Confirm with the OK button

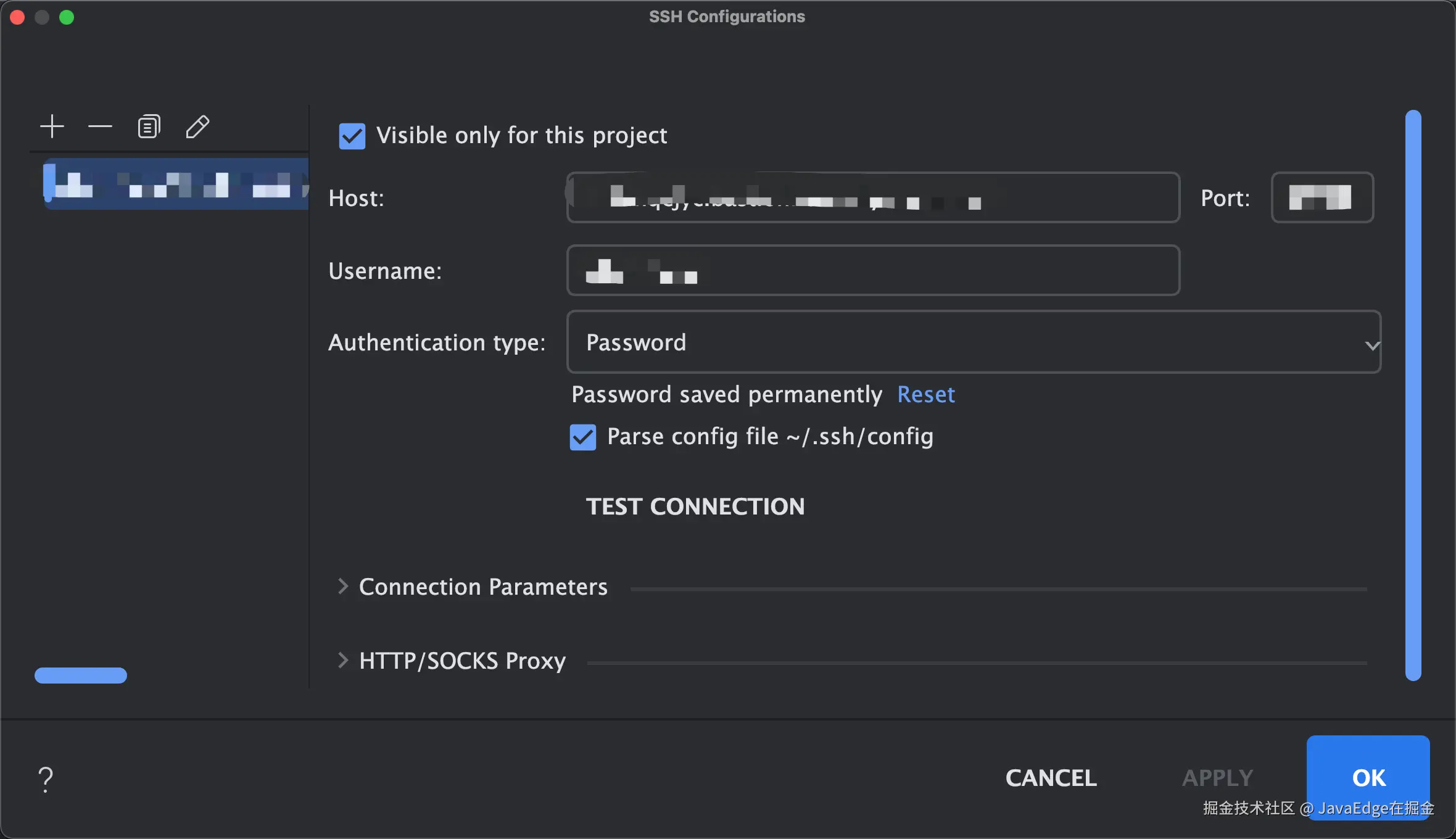pyautogui.click(x=1368, y=777)
